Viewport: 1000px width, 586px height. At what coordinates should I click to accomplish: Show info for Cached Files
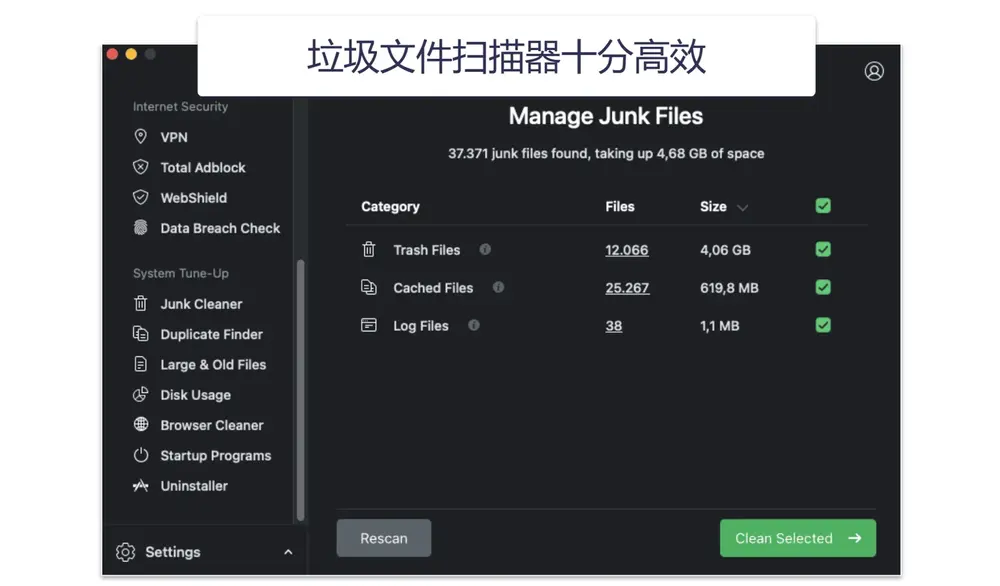point(498,287)
